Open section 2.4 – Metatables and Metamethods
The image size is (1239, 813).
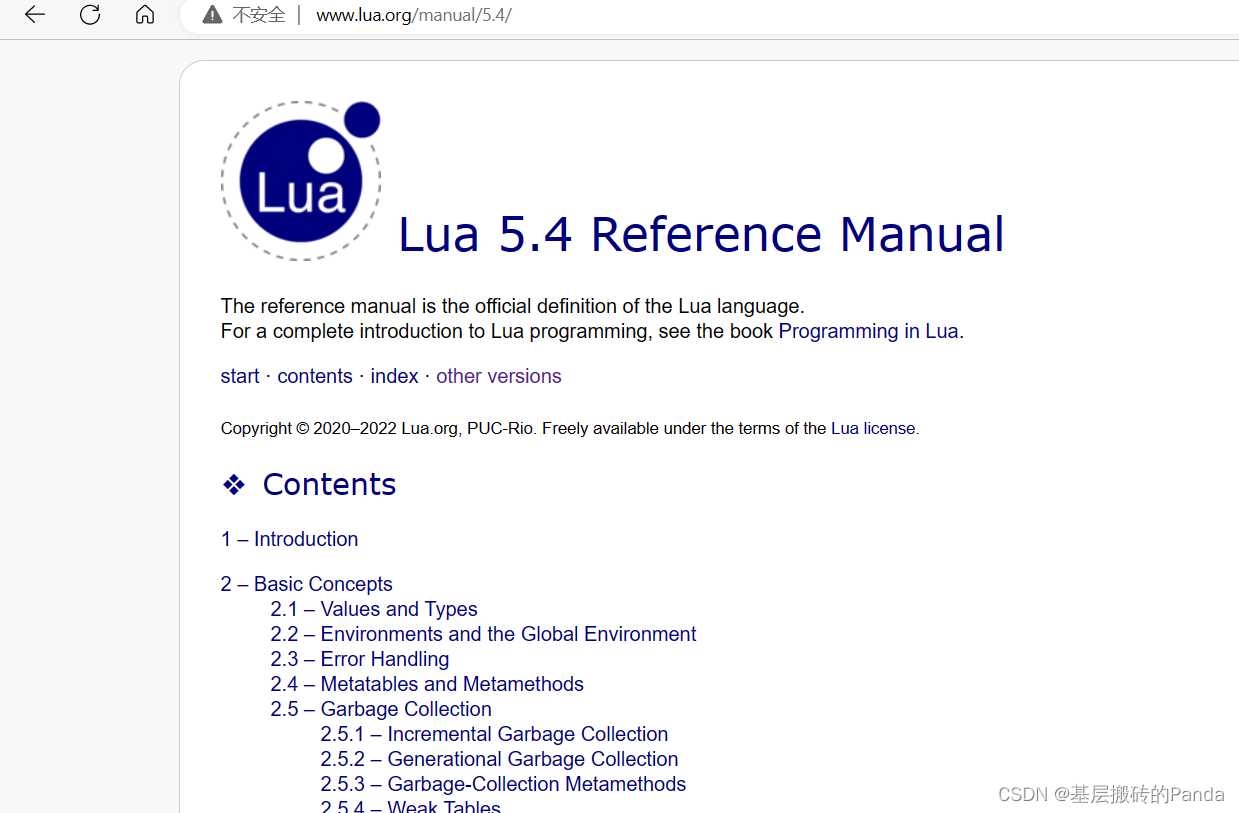point(427,684)
